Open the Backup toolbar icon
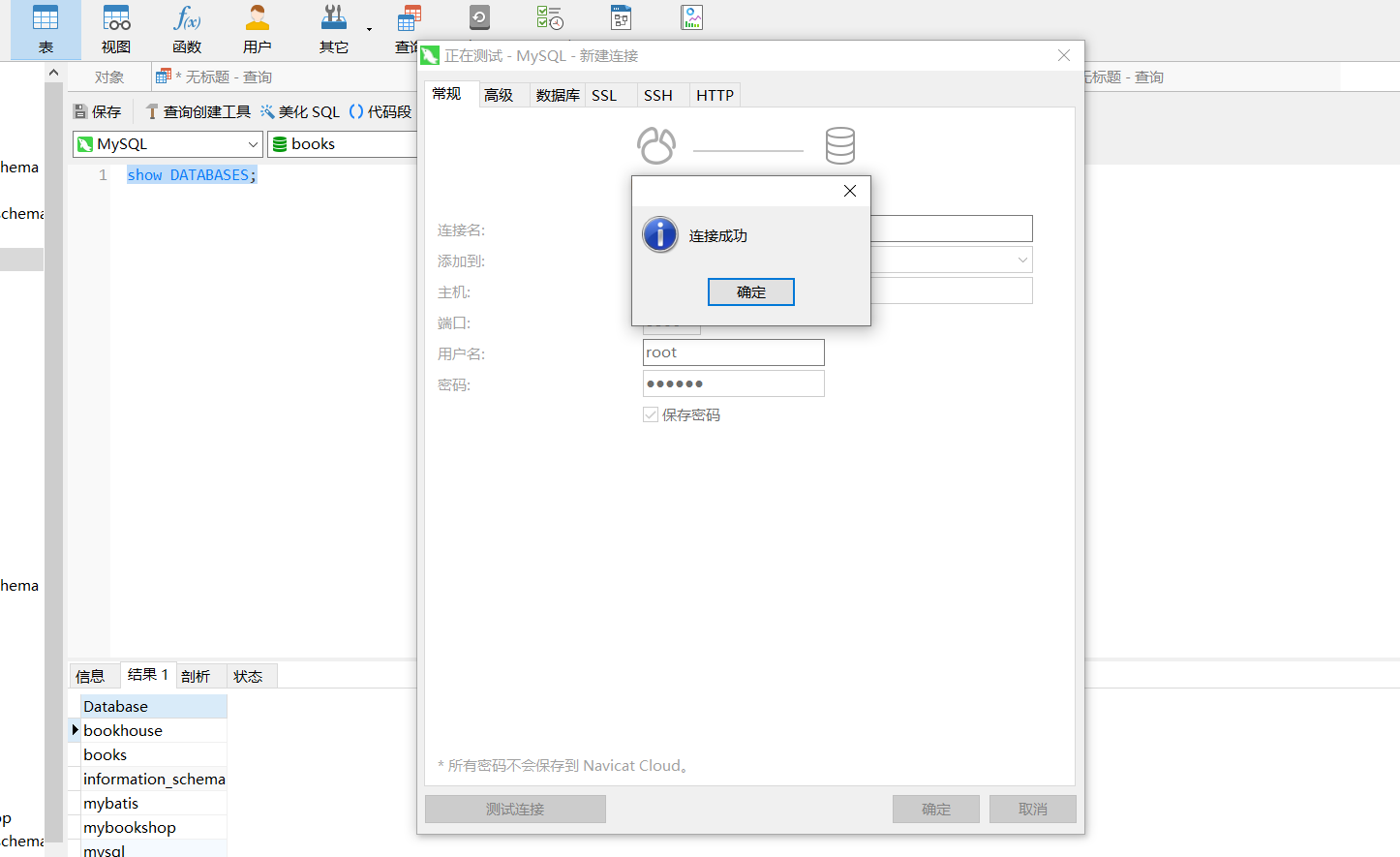 click(479, 17)
